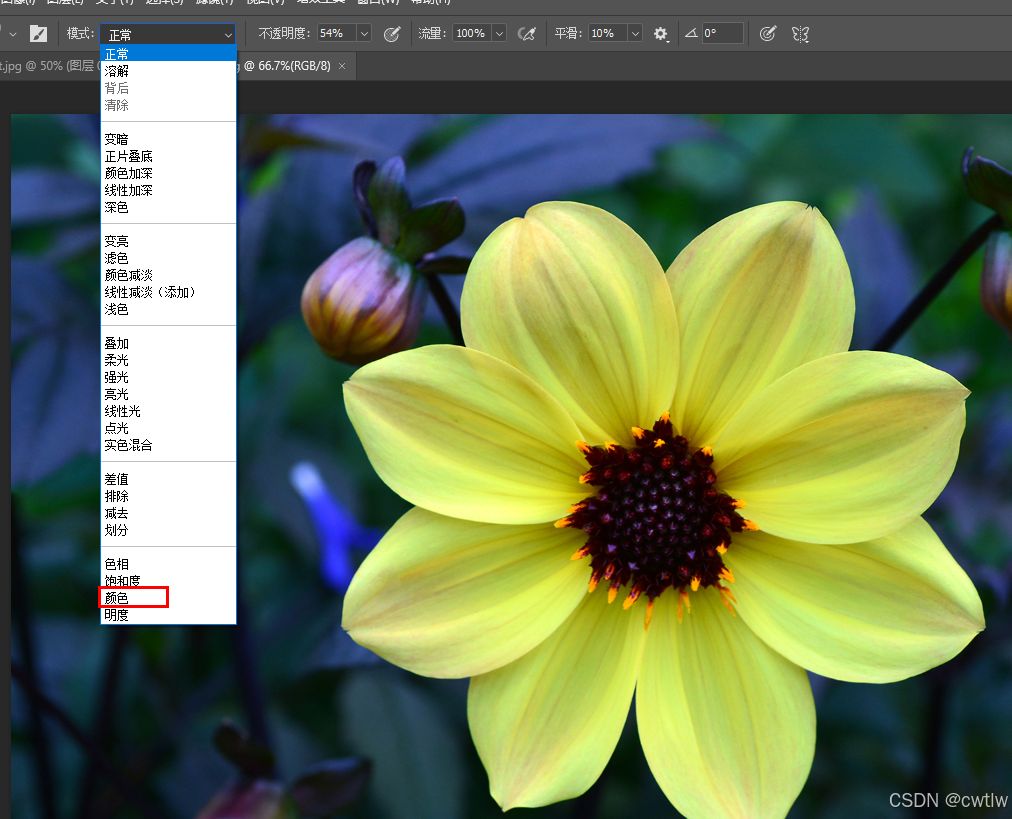Screen dimensions: 1012x819
Task: Switch to the jpg @ 50% document tab
Action: pos(48,66)
